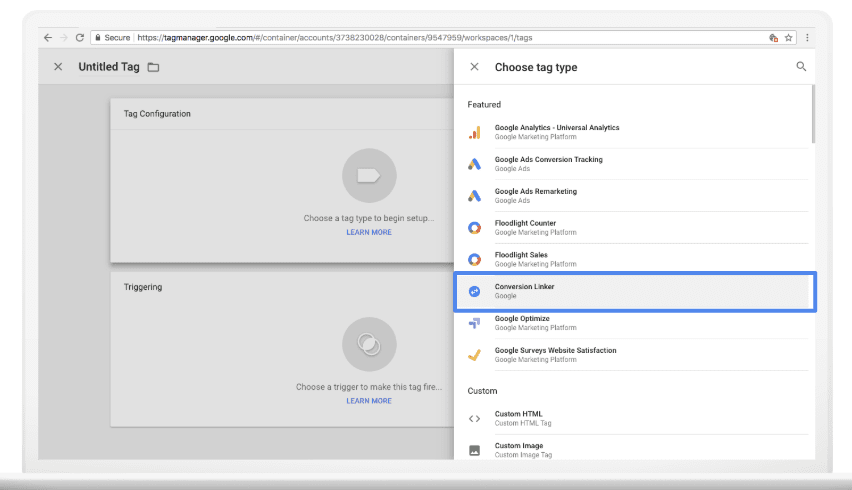Open folder icon next to Untitled Tag

click(x=153, y=67)
